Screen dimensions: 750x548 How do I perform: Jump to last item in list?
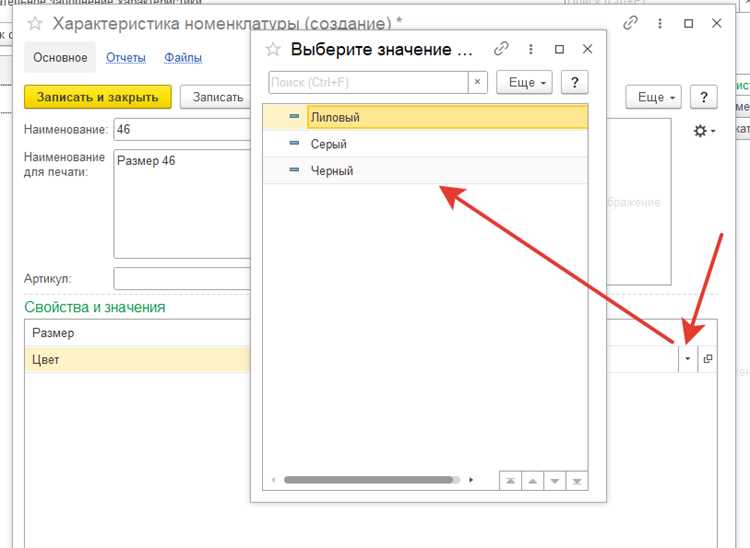pyautogui.click(x=577, y=481)
